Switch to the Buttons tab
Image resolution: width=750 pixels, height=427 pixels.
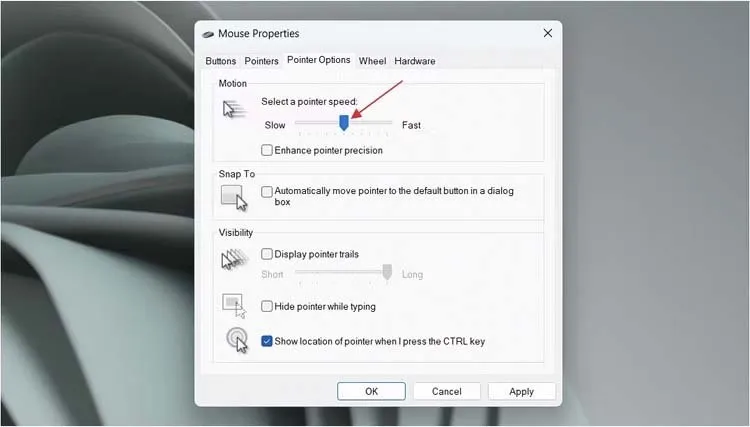click(x=221, y=61)
